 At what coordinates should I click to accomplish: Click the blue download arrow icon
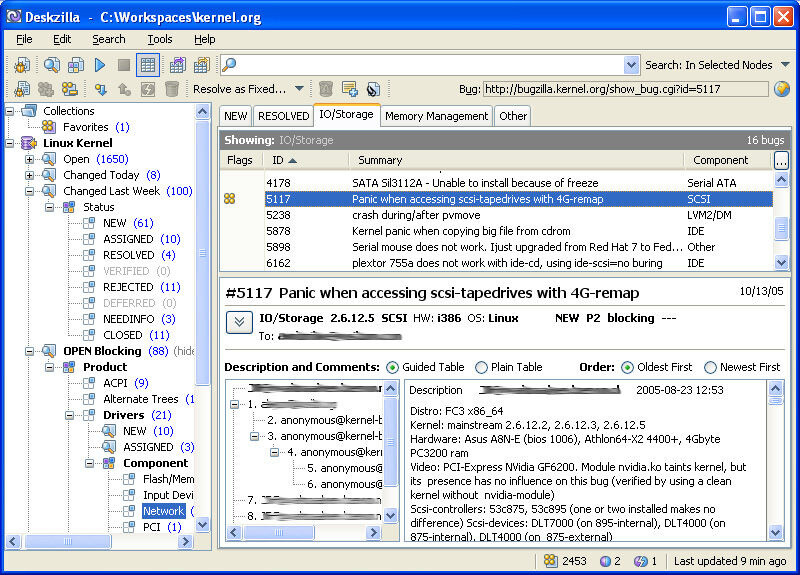(100, 89)
